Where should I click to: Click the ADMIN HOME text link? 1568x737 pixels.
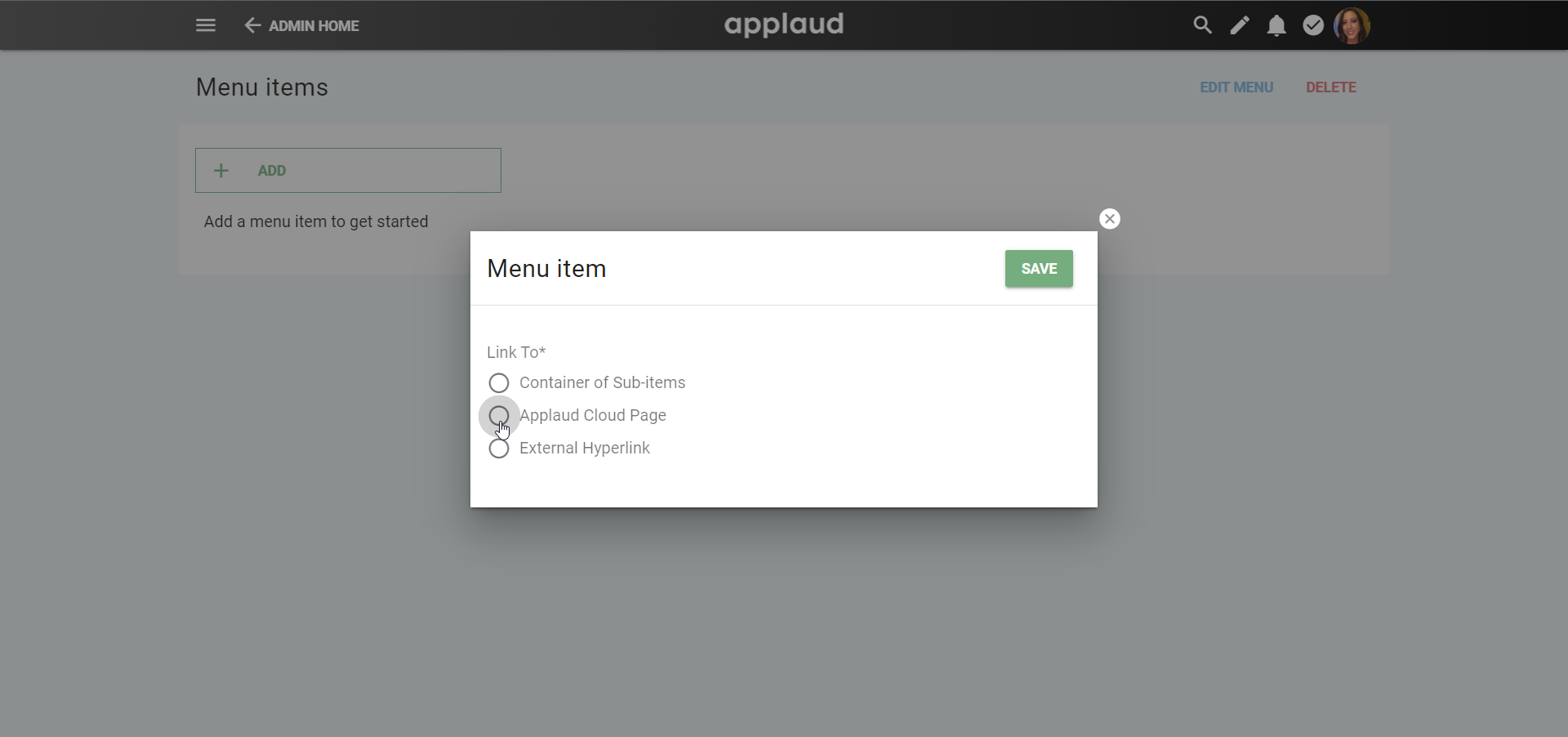coord(314,26)
